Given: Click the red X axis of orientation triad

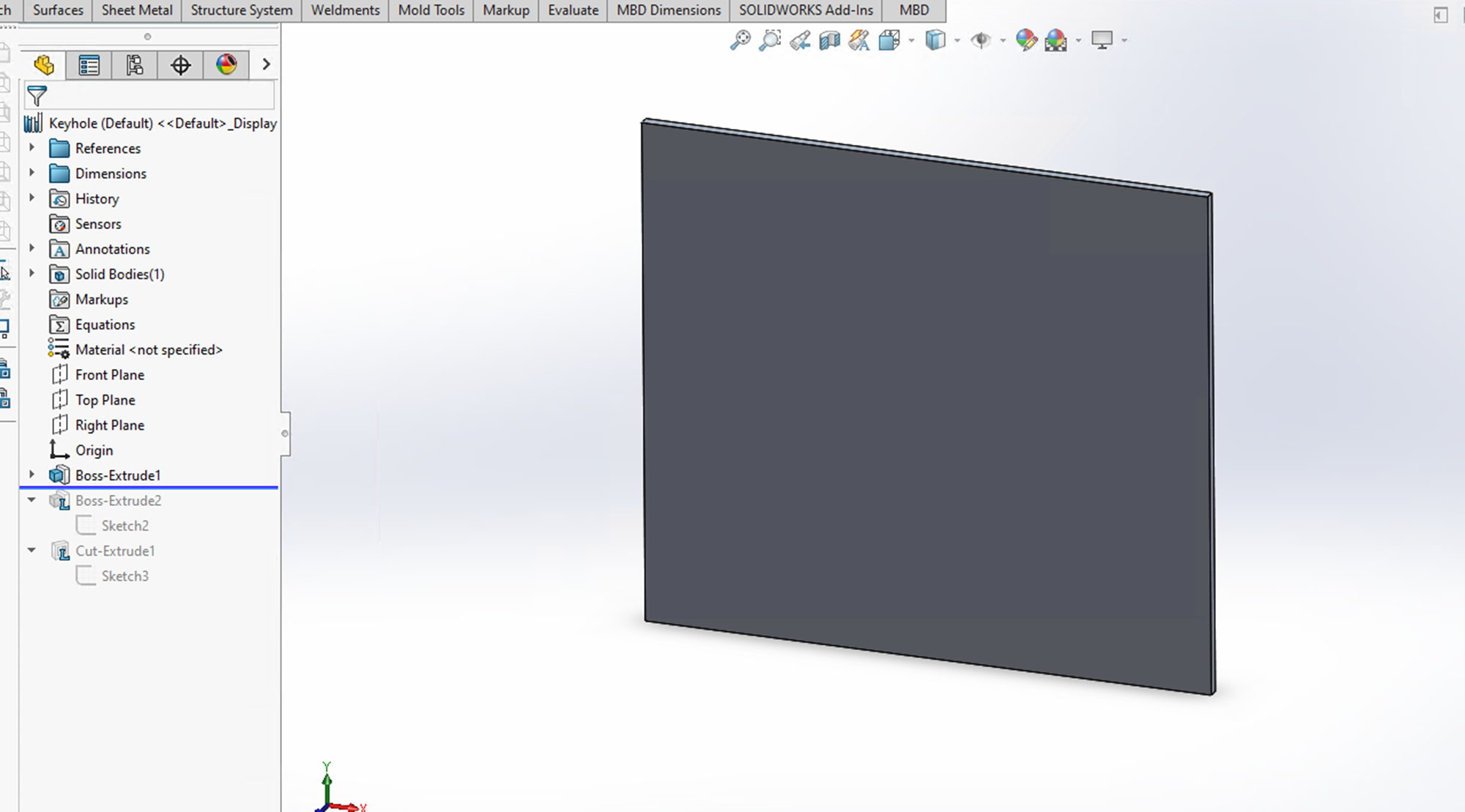Looking at the screenshot, I should pos(343,807).
